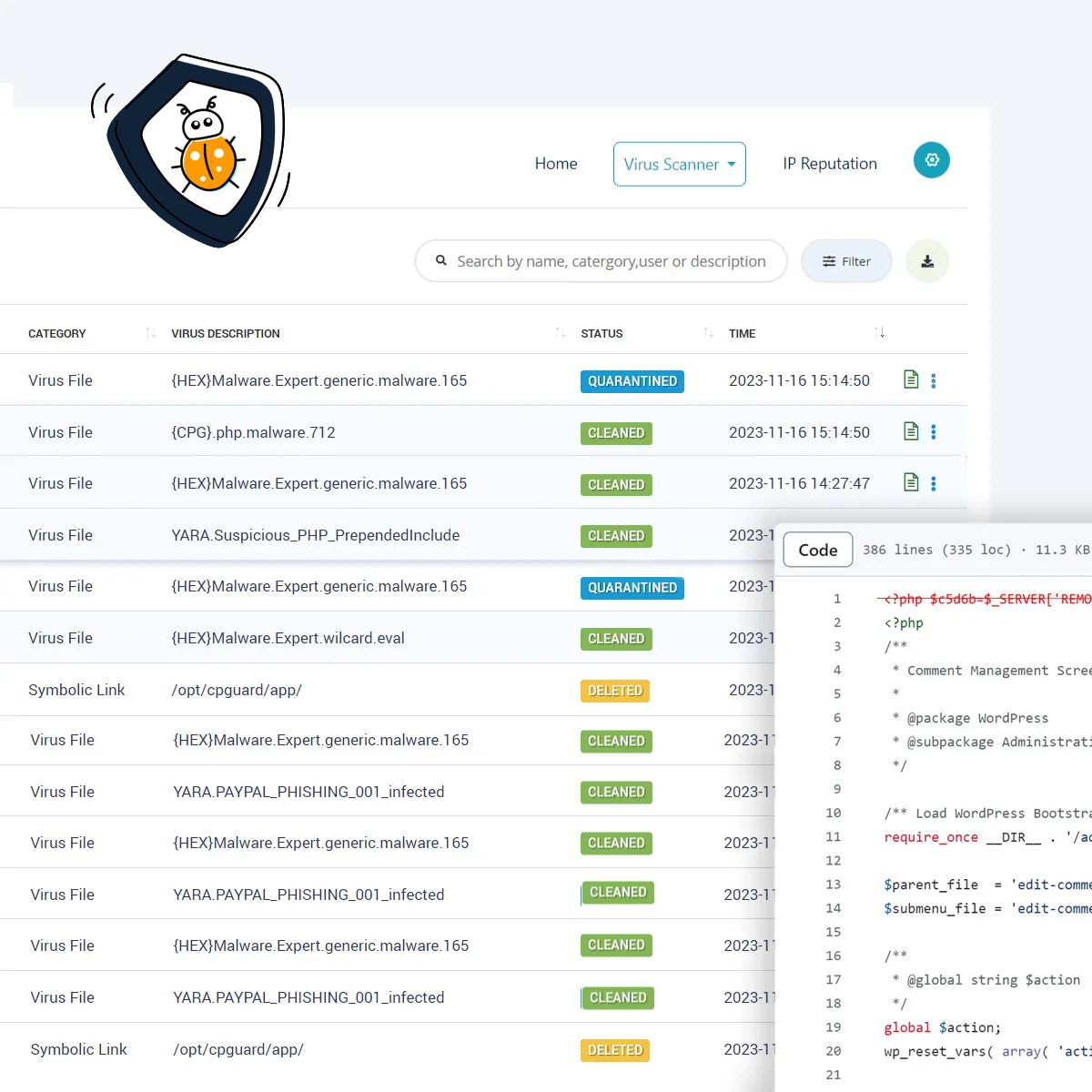Click the VIRUS DESCRIPTION column header
The image size is (1092, 1092).
coord(226,334)
